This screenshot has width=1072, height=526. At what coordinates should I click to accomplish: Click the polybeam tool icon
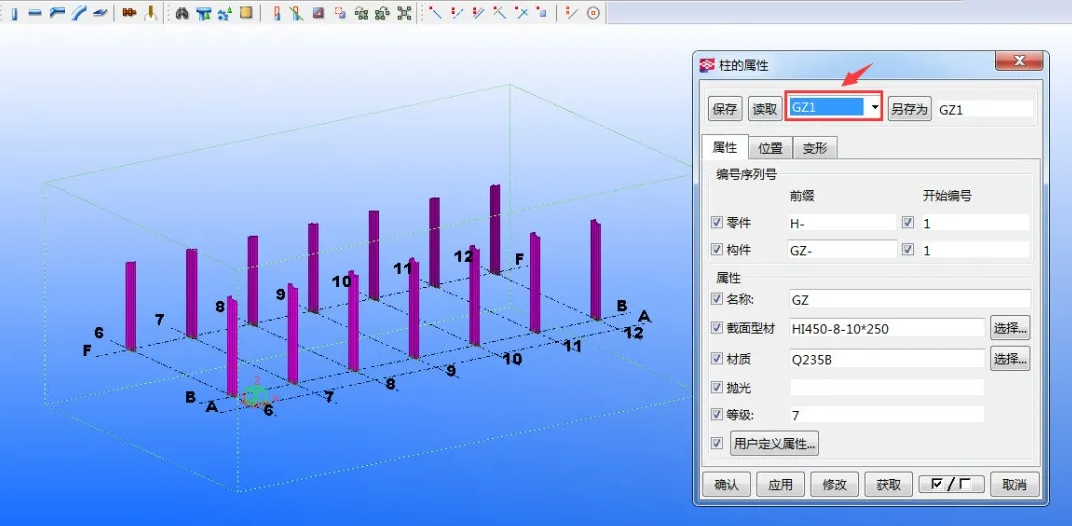[56, 13]
